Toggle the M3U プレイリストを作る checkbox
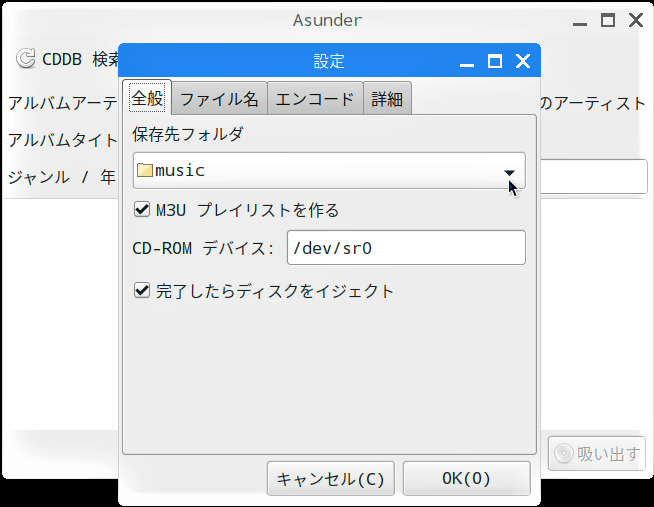Screen dimensions: 654x507 (x=142, y=209)
